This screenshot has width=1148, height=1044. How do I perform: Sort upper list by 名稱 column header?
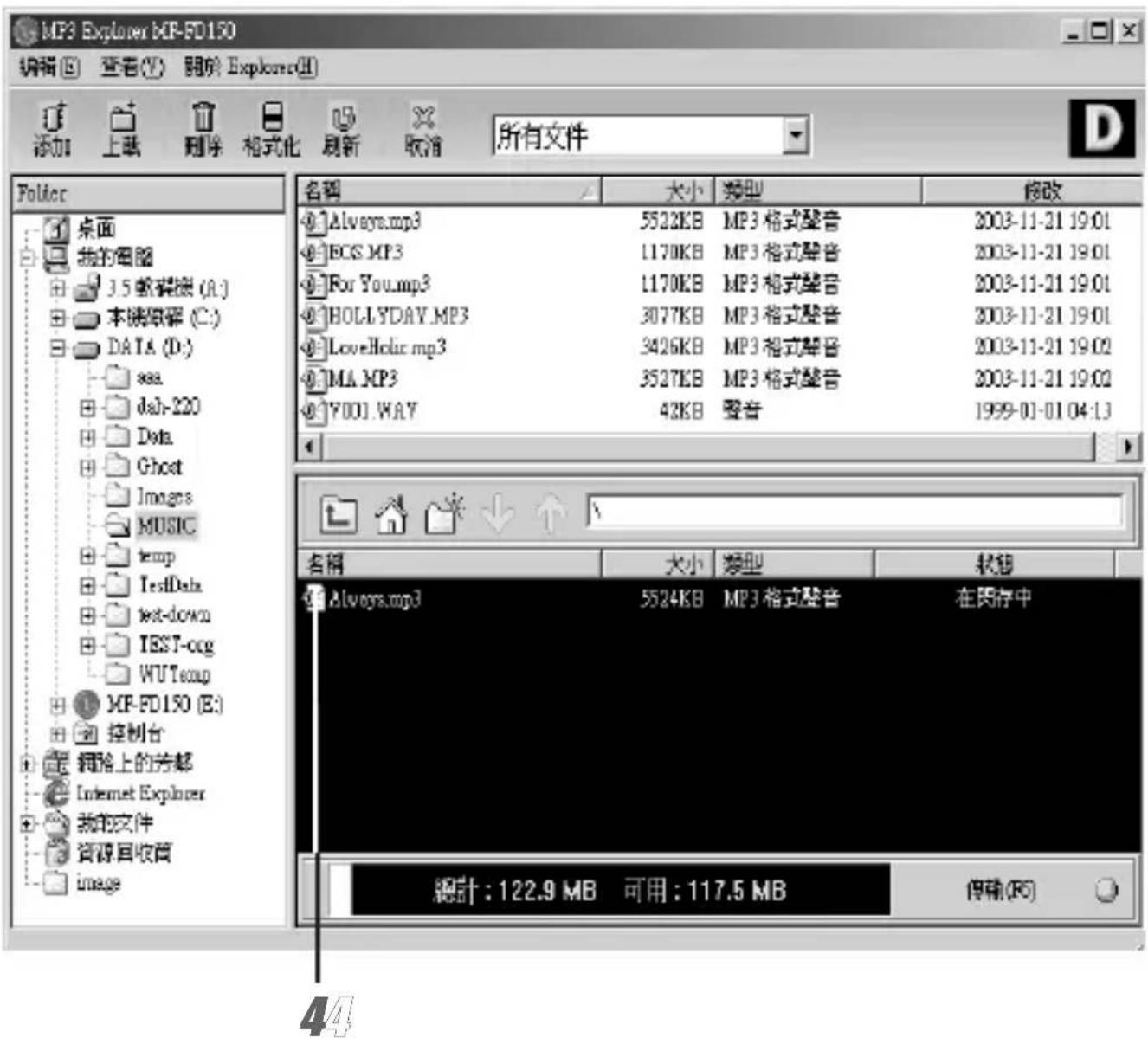point(448,190)
